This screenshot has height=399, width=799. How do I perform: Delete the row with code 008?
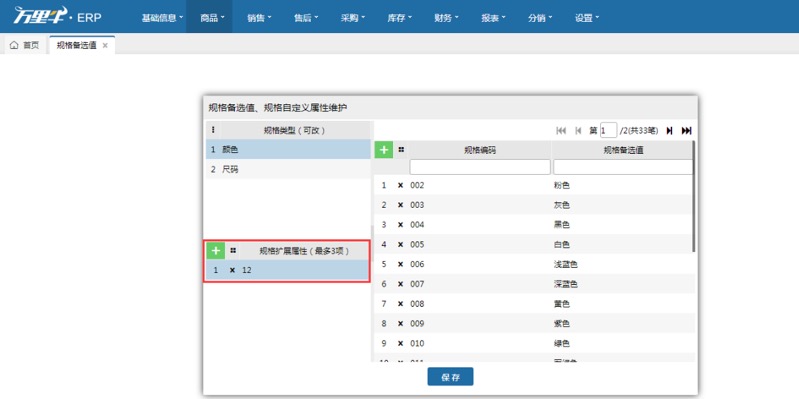tap(400, 304)
